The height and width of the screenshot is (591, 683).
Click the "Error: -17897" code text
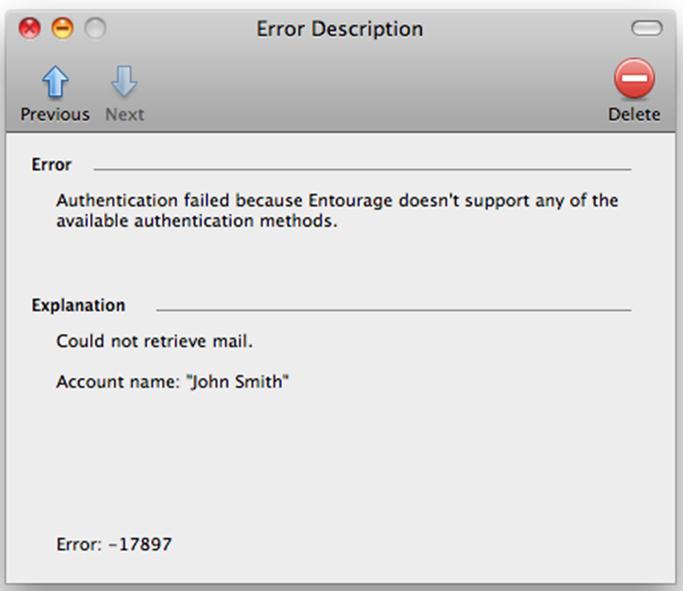(114, 544)
